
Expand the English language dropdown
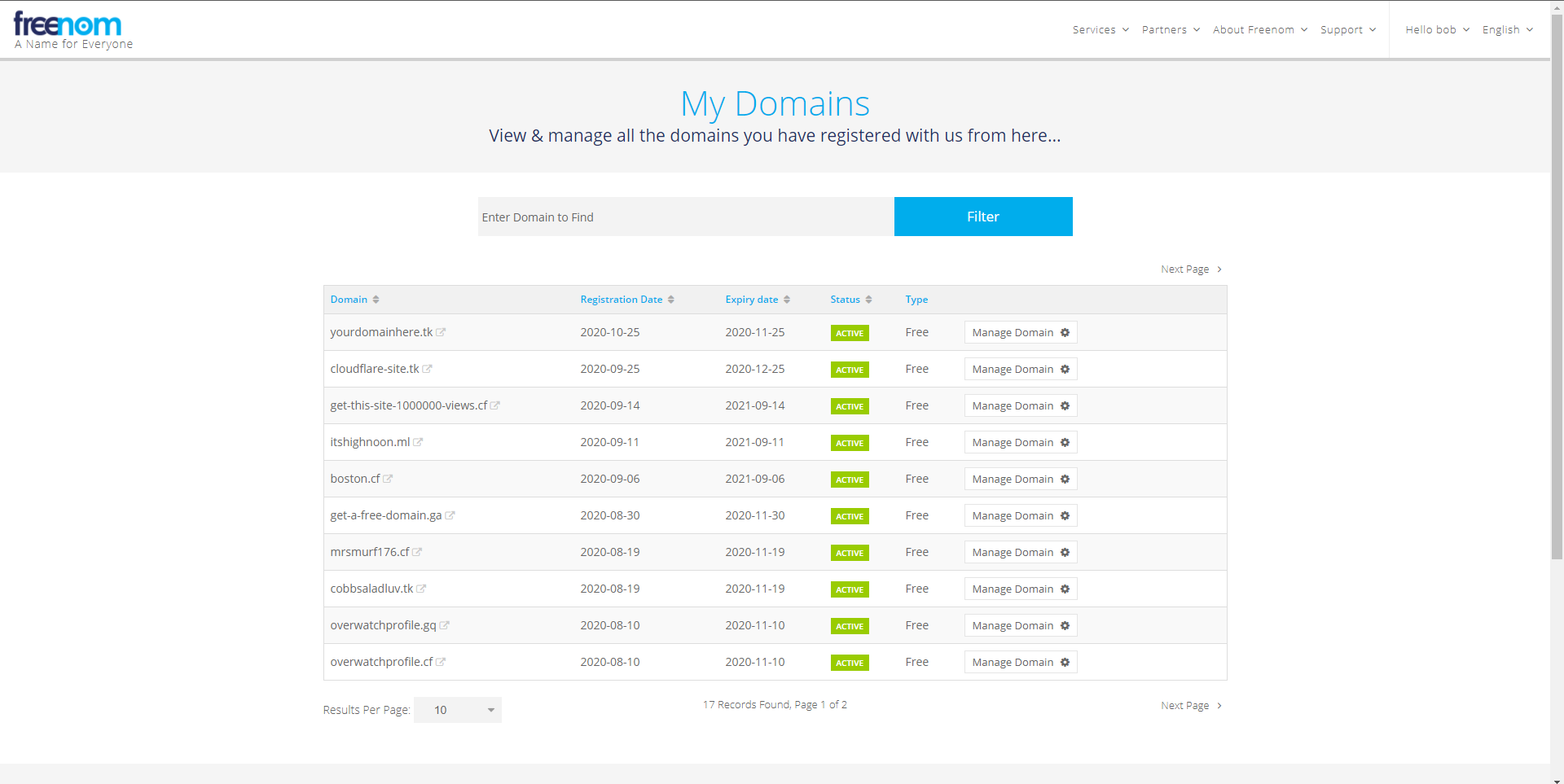tap(1506, 29)
